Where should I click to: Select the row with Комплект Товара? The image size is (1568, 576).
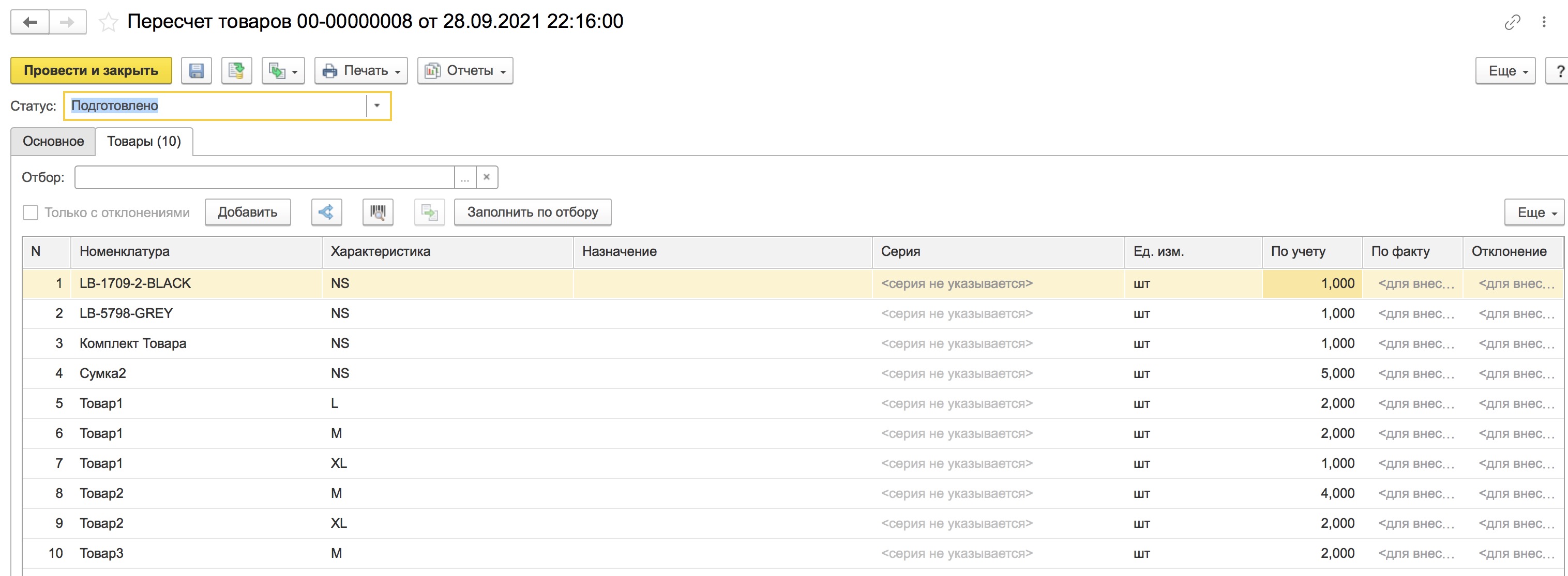click(x=792, y=343)
